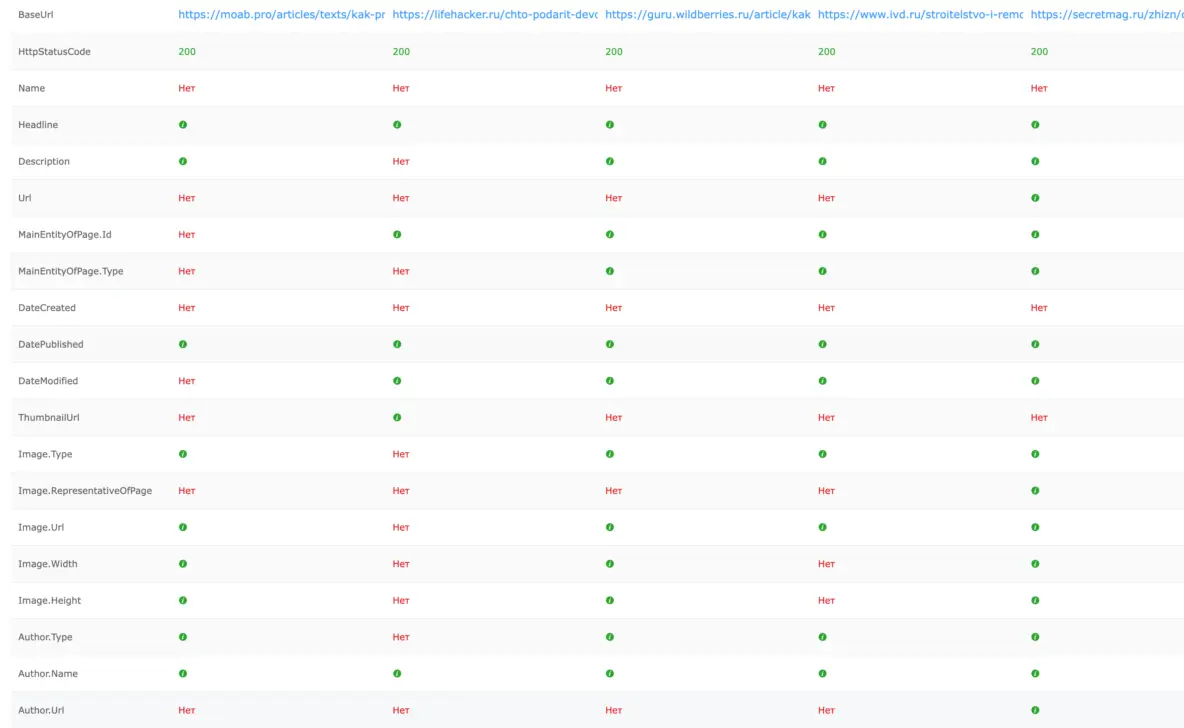Click ThumbnailUrl green icon in lifehacker.ru column
This screenshot has height=728, width=1184.
pyautogui.click(x=397, y=418)
